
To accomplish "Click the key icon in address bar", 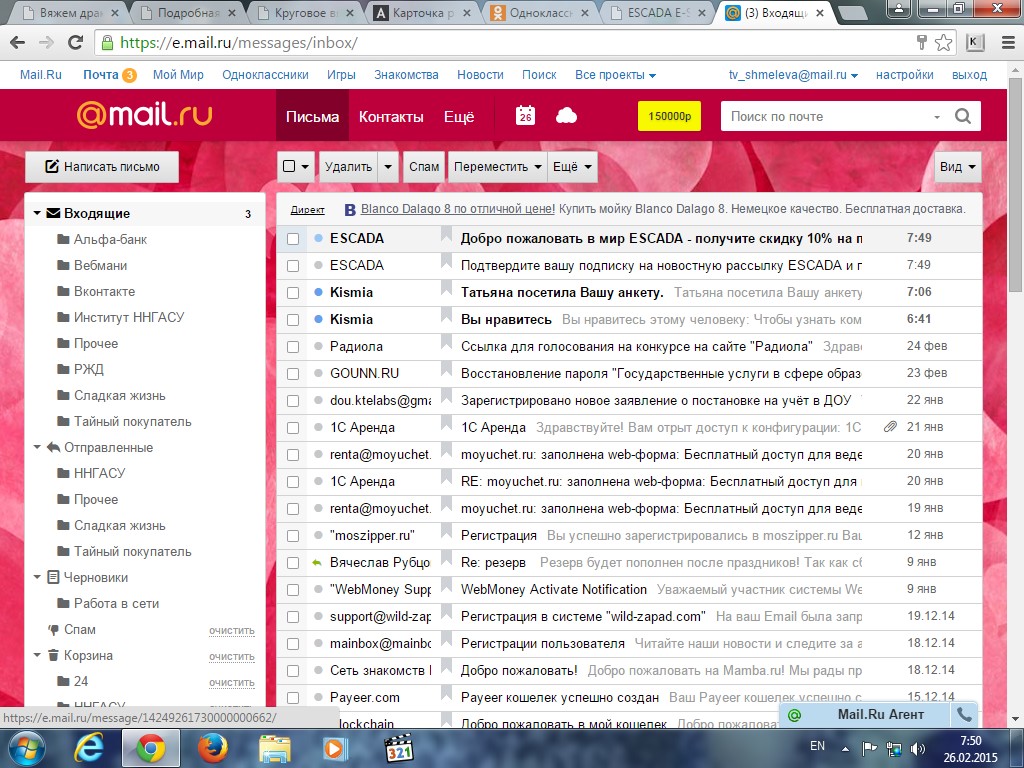I will [x=921, y=43].
